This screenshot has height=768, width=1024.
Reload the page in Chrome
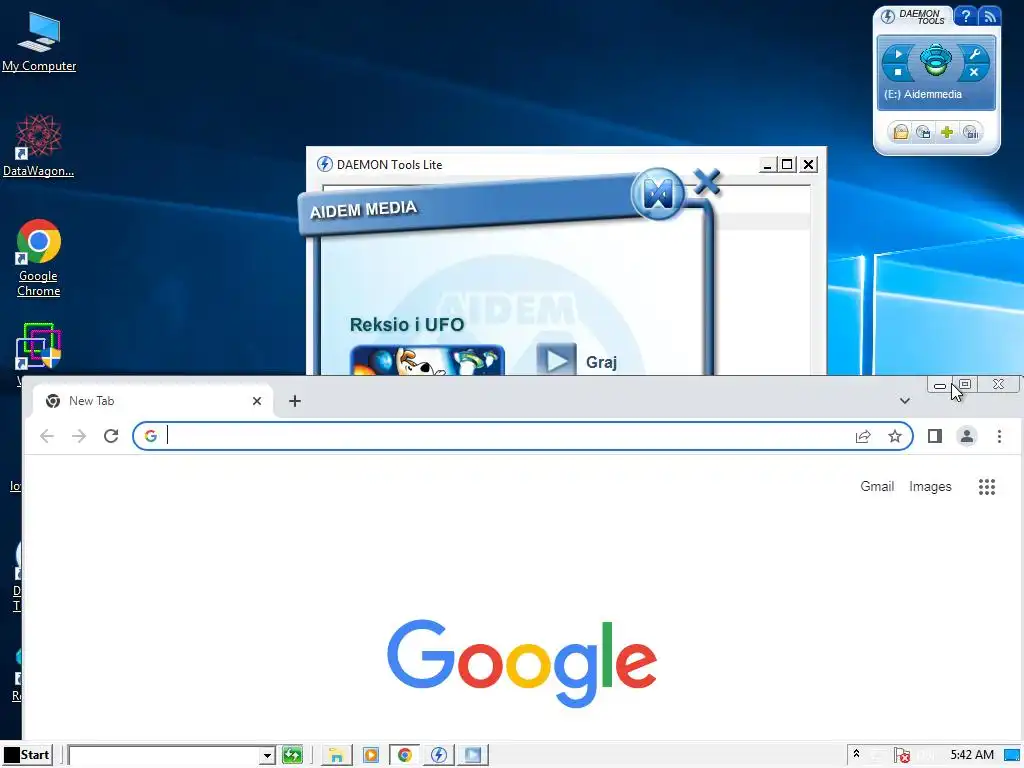coord(111,436)
